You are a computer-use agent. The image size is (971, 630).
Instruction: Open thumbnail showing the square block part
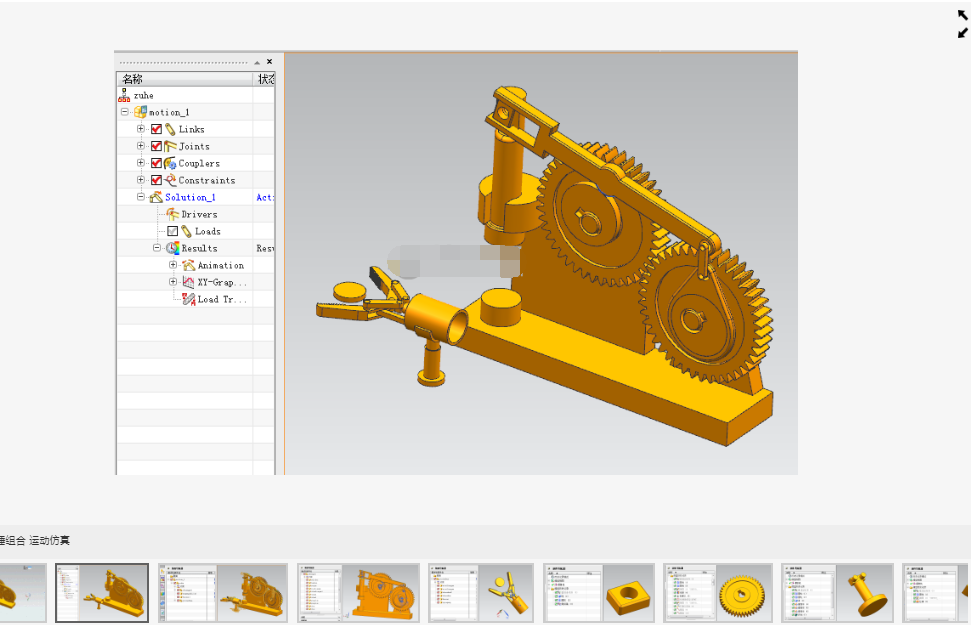(x=599, y=592)
